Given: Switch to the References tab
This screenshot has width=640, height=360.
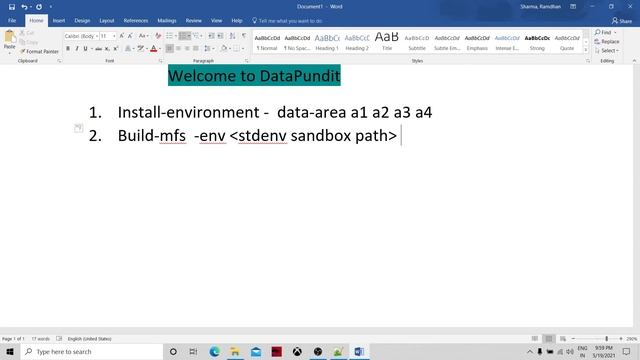Looking at the screenshot, I should point(136,20).
